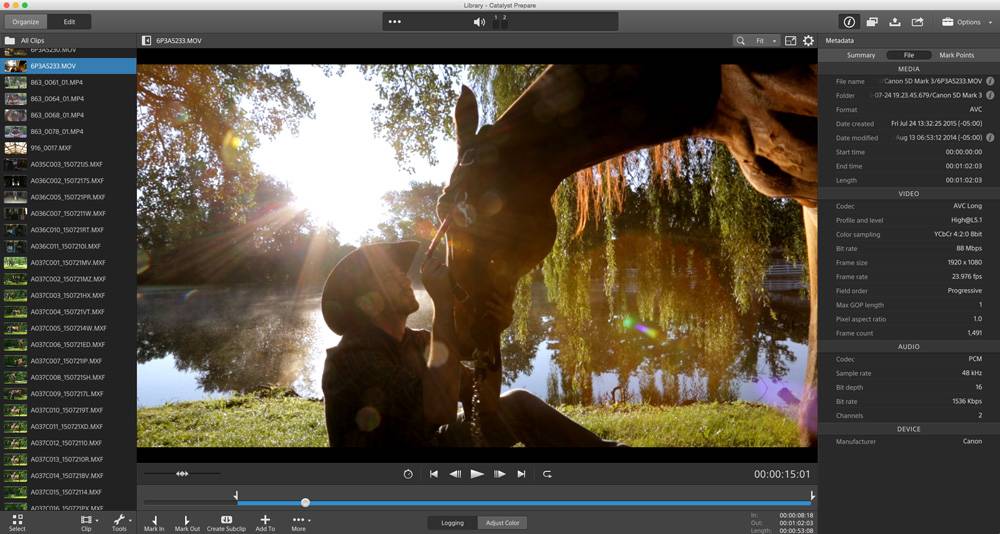Click the playback speed clock icon
1000x534 pixels.
coord(408,474)
